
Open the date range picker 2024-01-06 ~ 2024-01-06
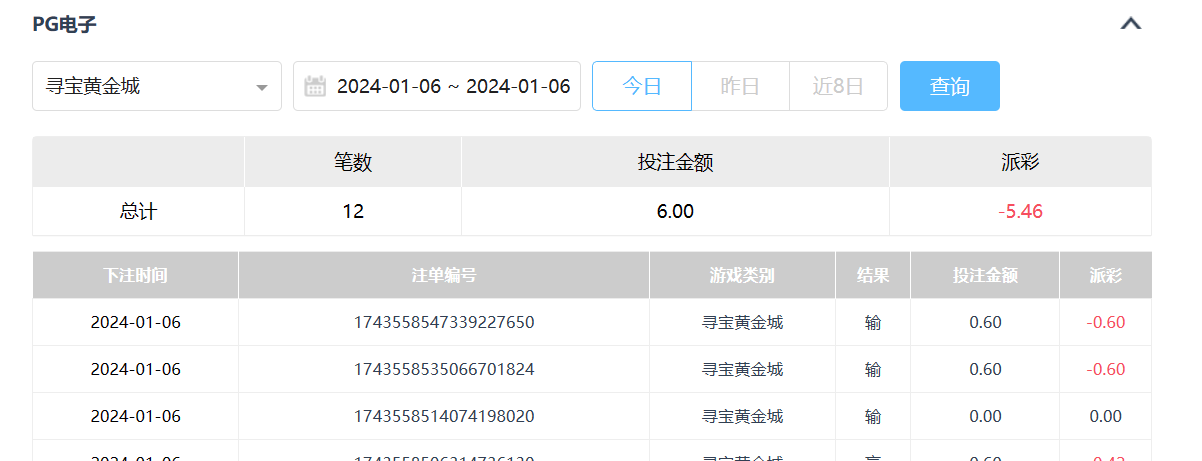click(x=437, y=86)
